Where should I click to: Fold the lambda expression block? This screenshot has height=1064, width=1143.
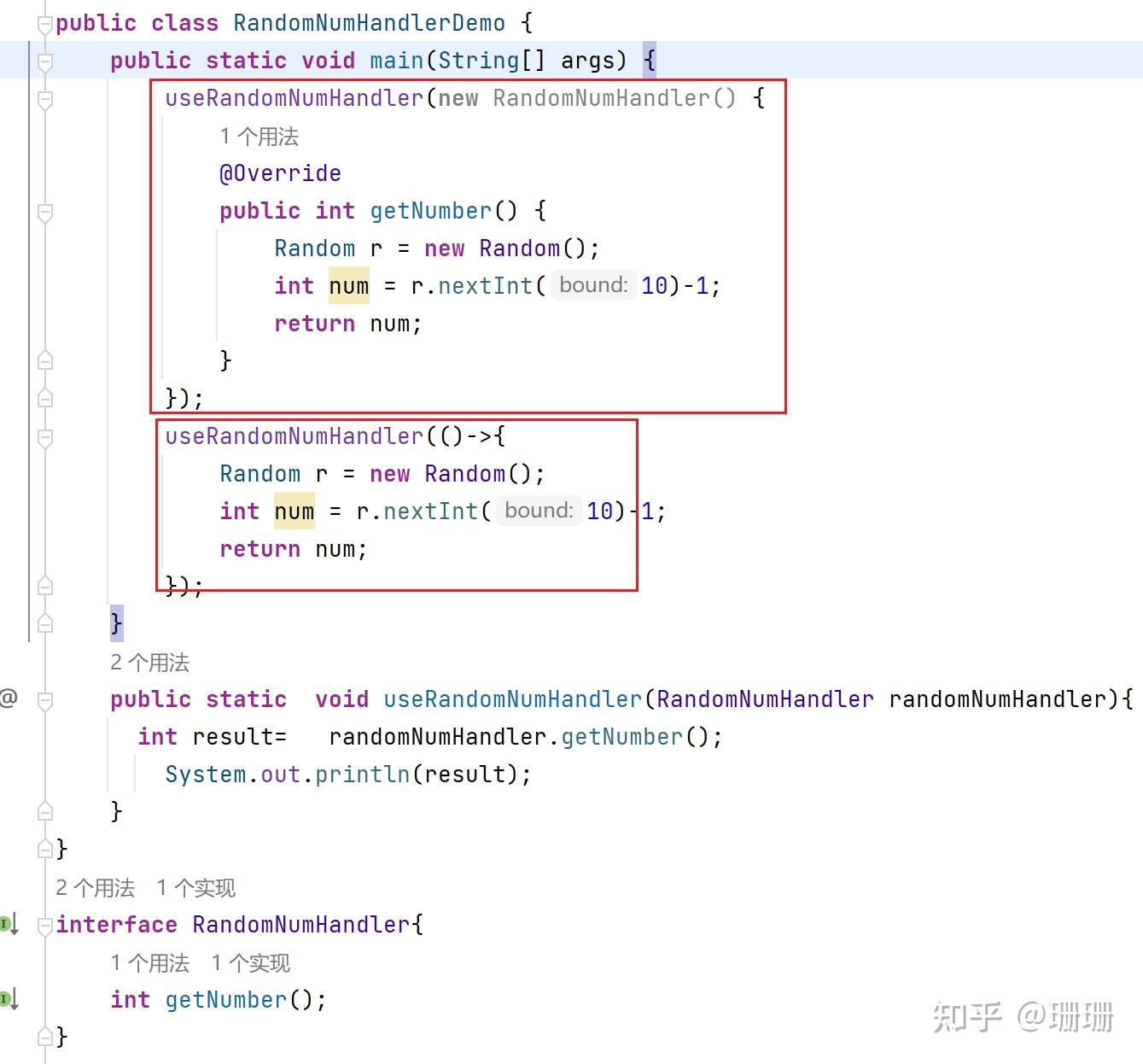click(x=45, y=437)
